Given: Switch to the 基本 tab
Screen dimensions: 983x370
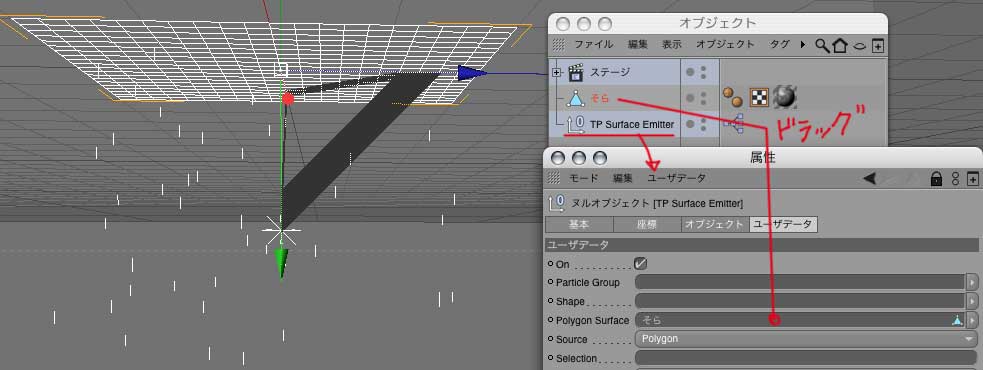Looking at the screenshot, I should coord(579,225).
